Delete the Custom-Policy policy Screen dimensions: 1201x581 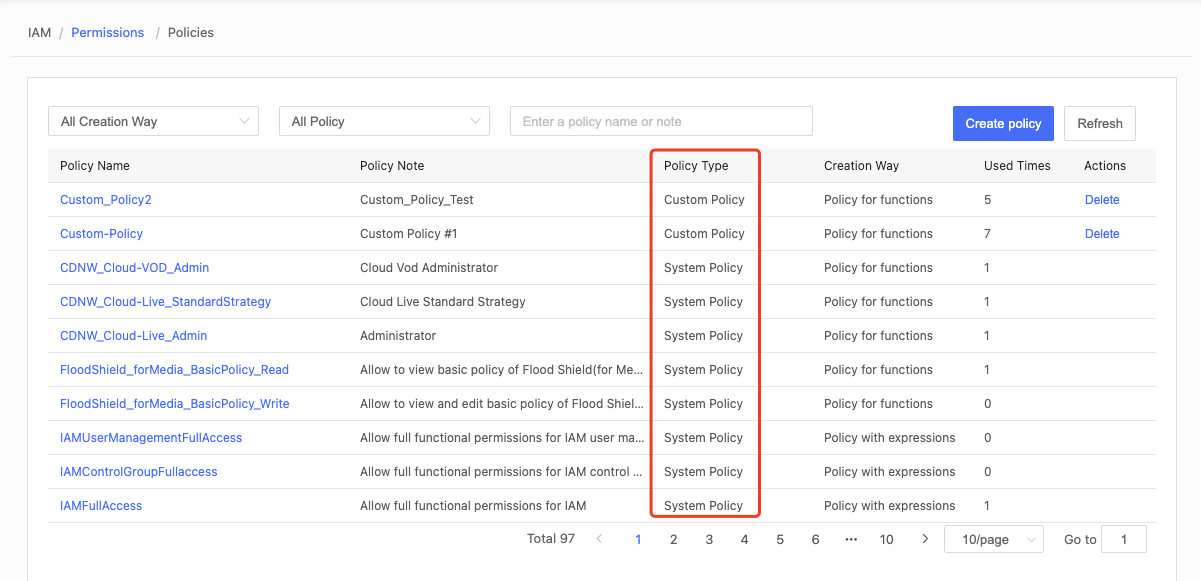point(1102,233)
